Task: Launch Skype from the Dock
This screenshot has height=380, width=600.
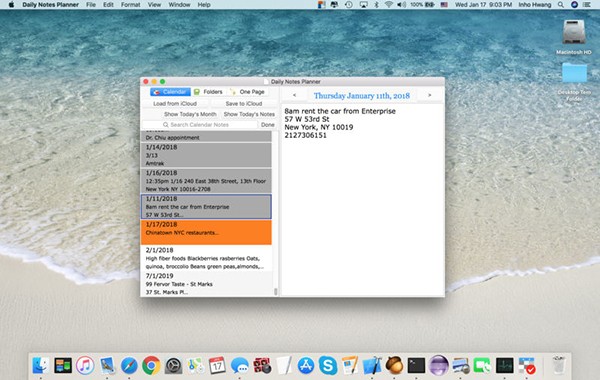Action: coord(328,365)
